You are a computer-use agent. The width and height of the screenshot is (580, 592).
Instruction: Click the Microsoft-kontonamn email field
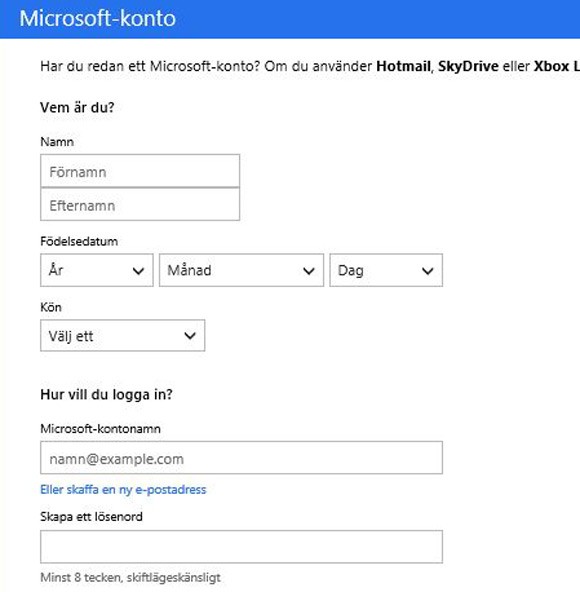tap(241, 458)
